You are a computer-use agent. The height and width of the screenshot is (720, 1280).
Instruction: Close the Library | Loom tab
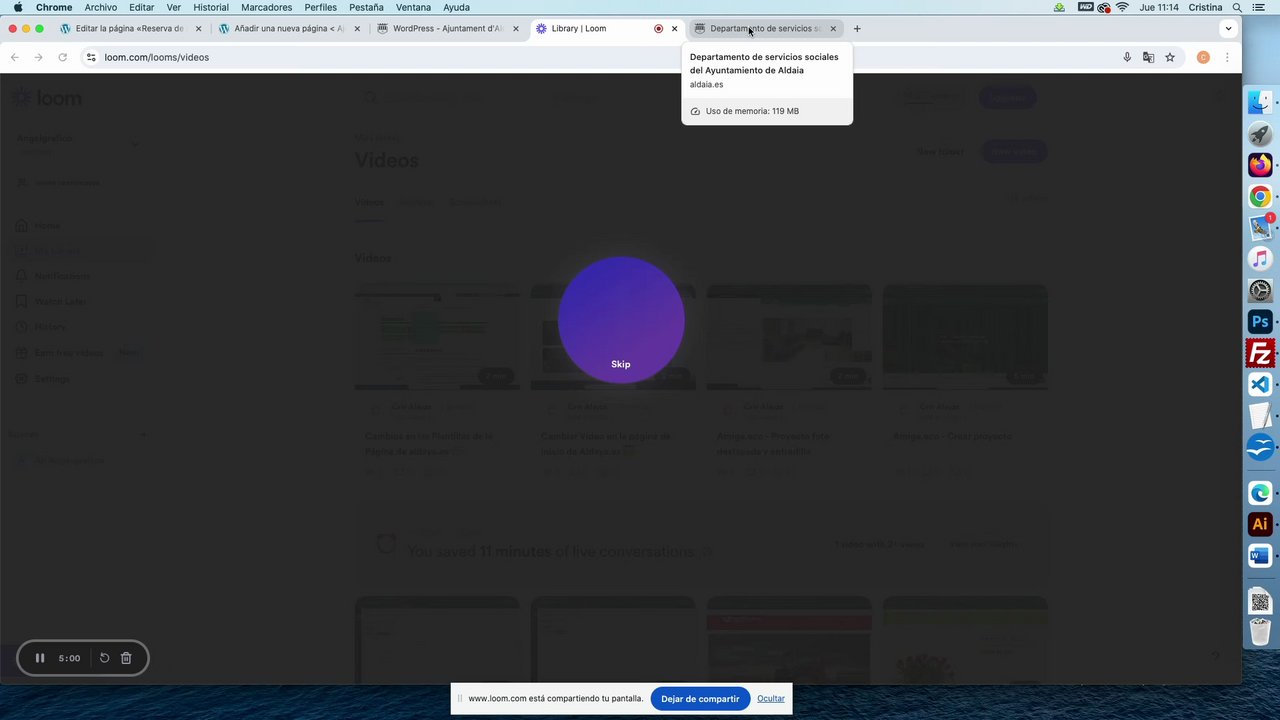click(x=674, y=29)
